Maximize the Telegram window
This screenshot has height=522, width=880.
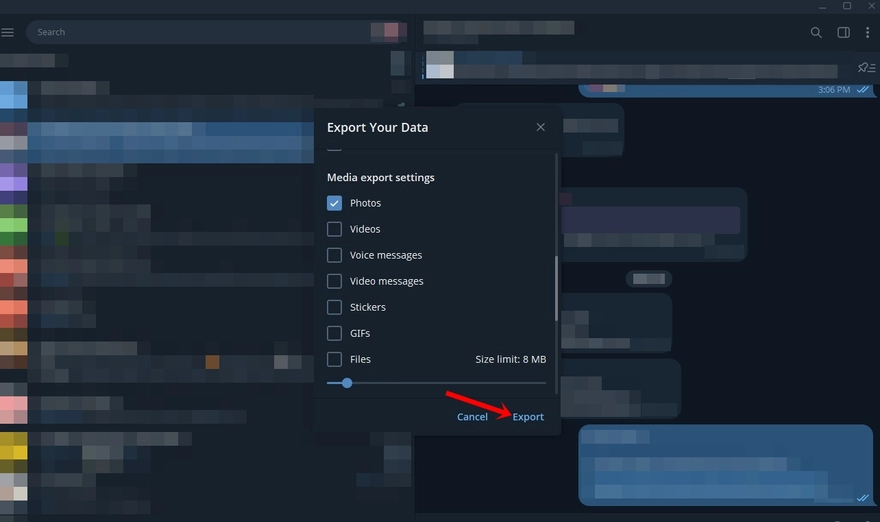tap(847, 6)
